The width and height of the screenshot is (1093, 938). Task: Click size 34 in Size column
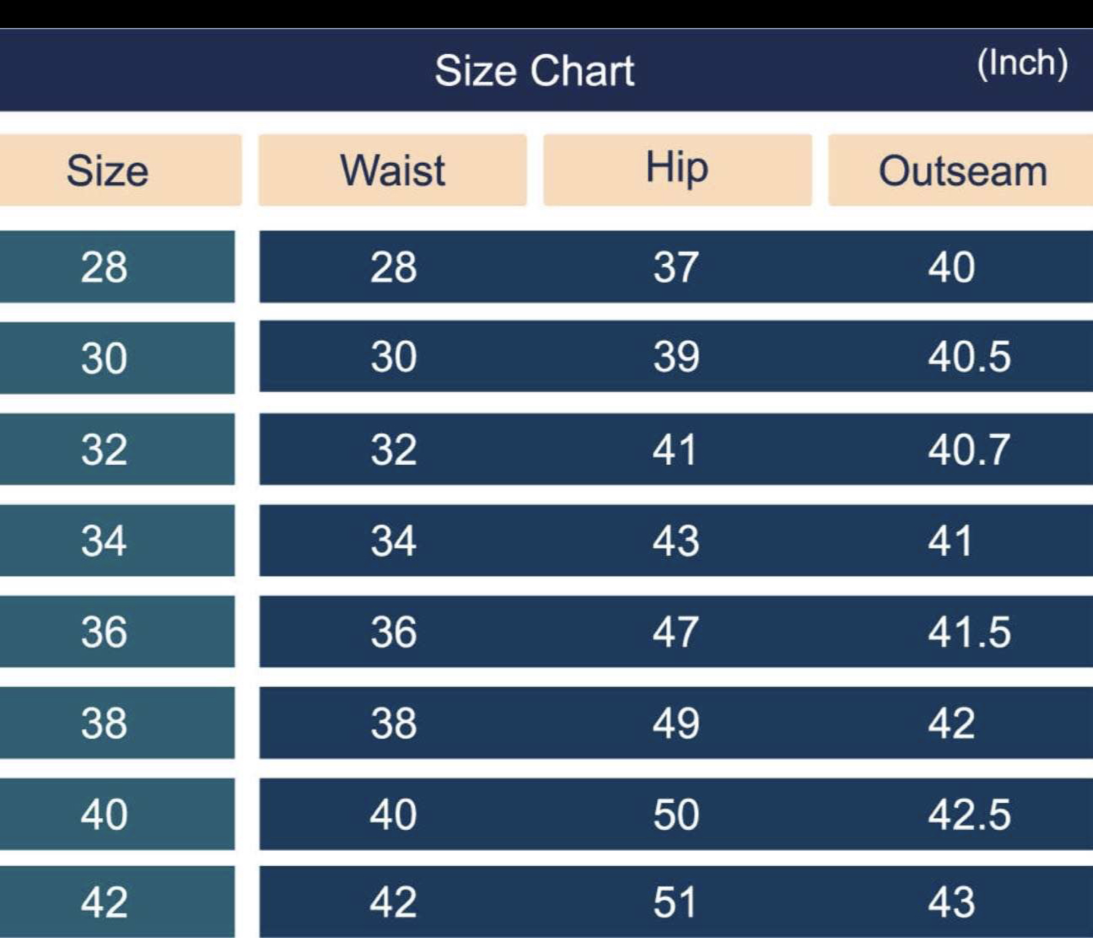coord(104,541)
